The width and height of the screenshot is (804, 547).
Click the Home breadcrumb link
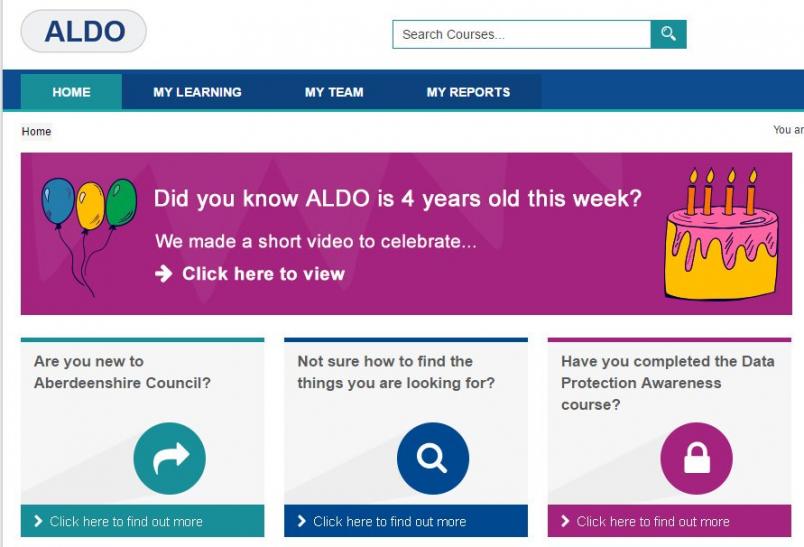[36, 131]
